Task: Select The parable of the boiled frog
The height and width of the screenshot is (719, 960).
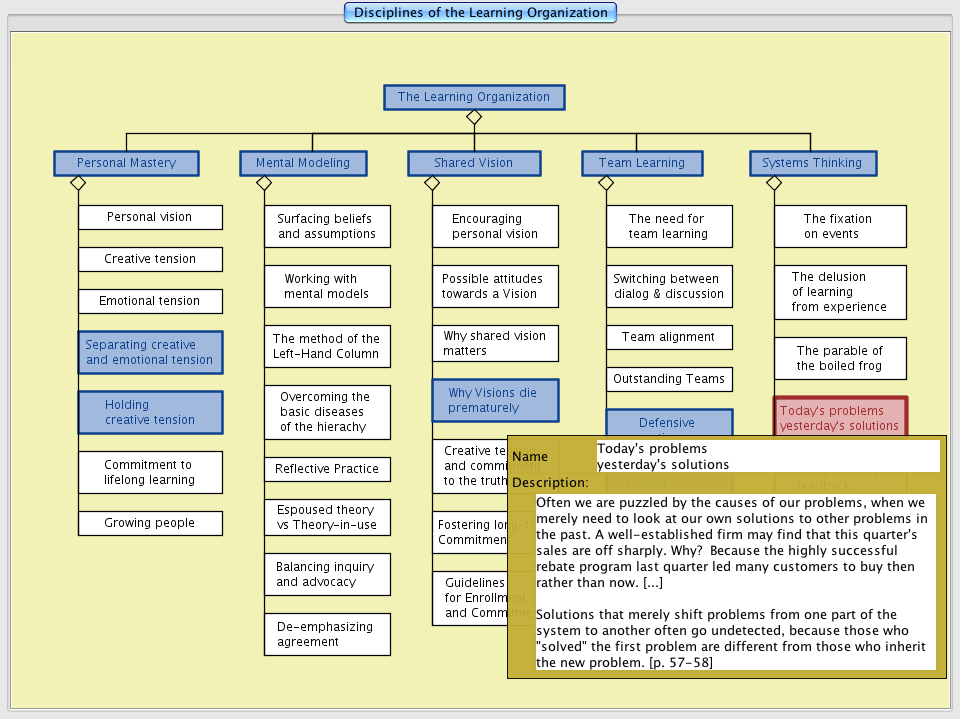Action: click(x=840, y=358)
